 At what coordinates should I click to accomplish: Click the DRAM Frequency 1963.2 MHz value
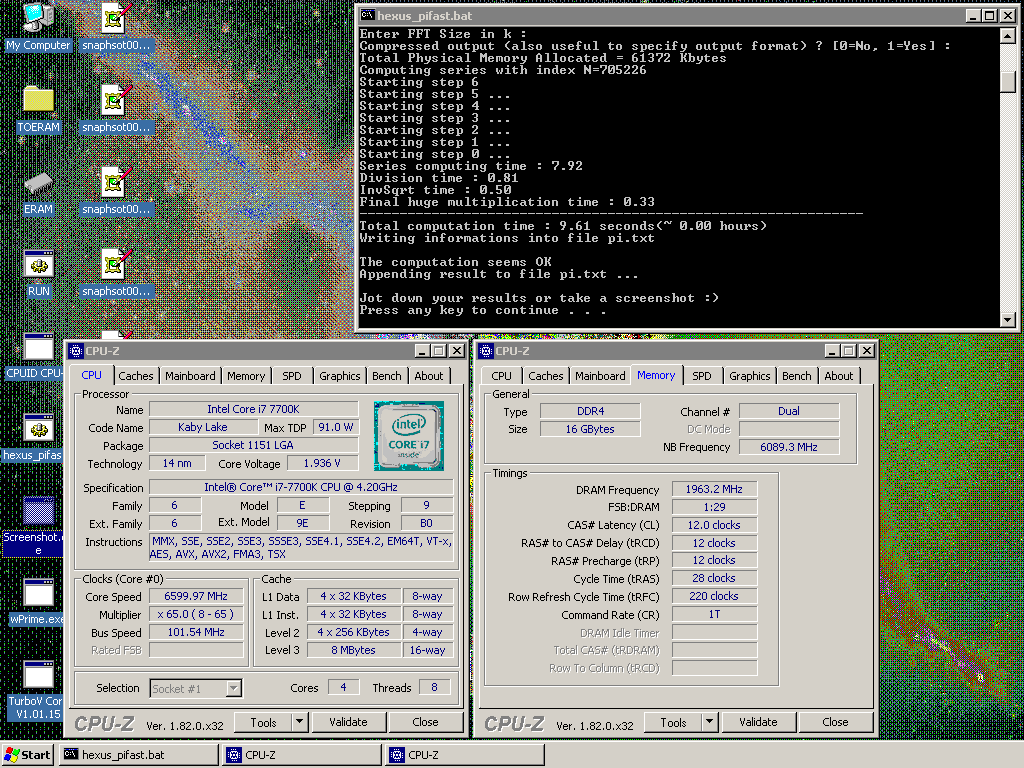tap(714, 489)
